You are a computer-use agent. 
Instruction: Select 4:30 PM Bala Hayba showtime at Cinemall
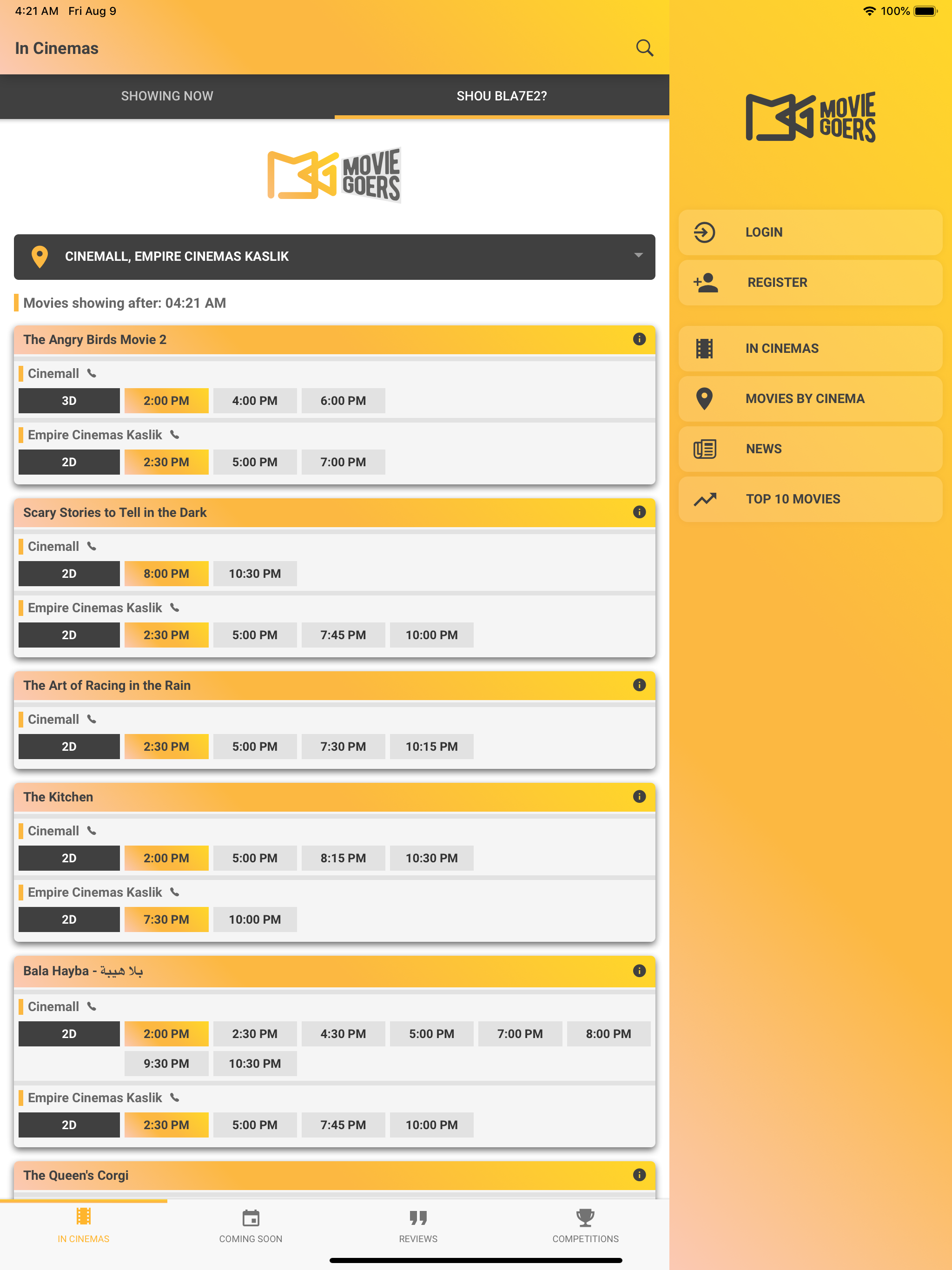(344, 1033)
